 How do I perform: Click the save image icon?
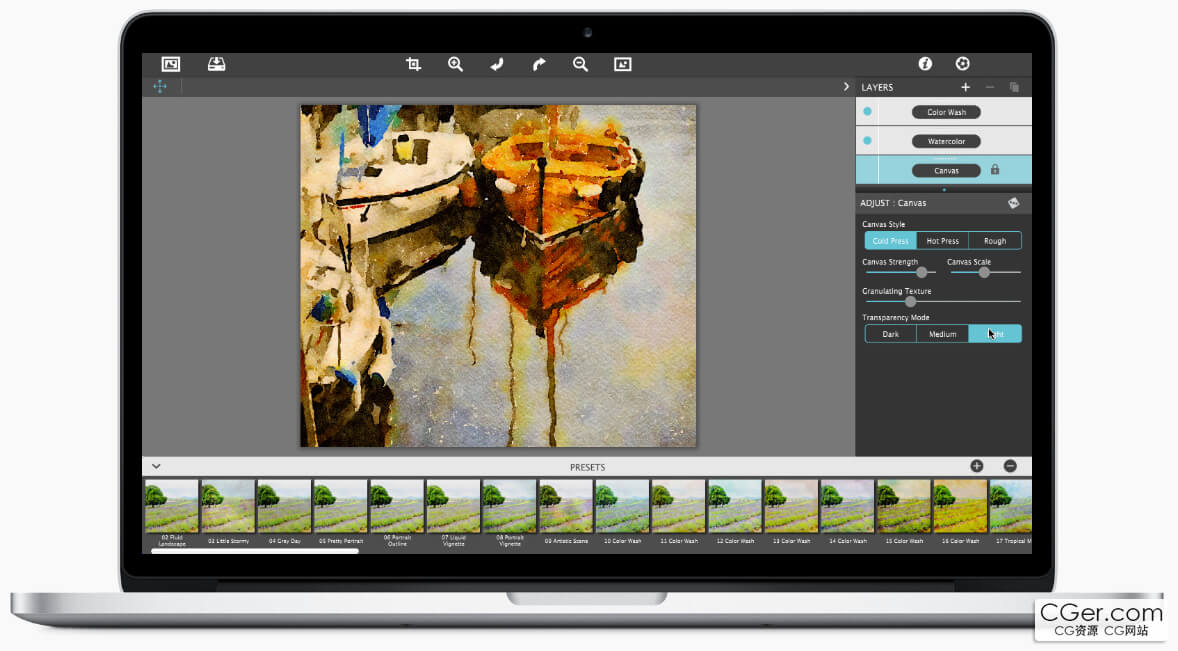point(217,64)
